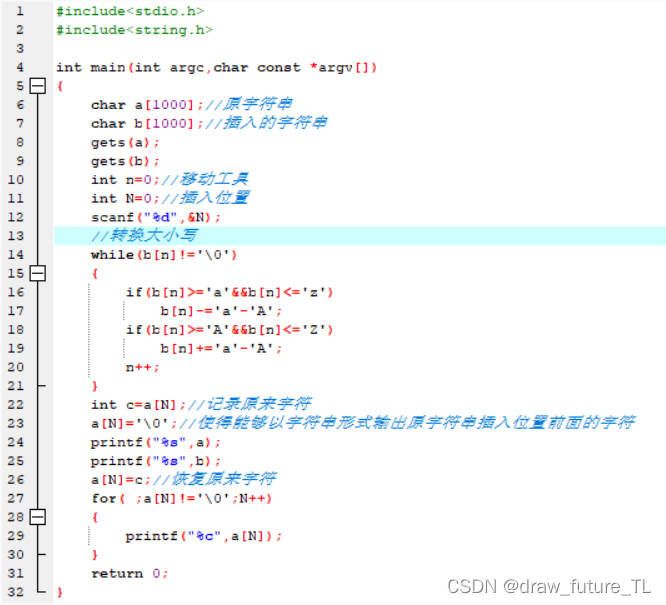This screenshot has height=605, width=666.
Task: Click the comment //插入位置
Action: click(x=205, y=198)
